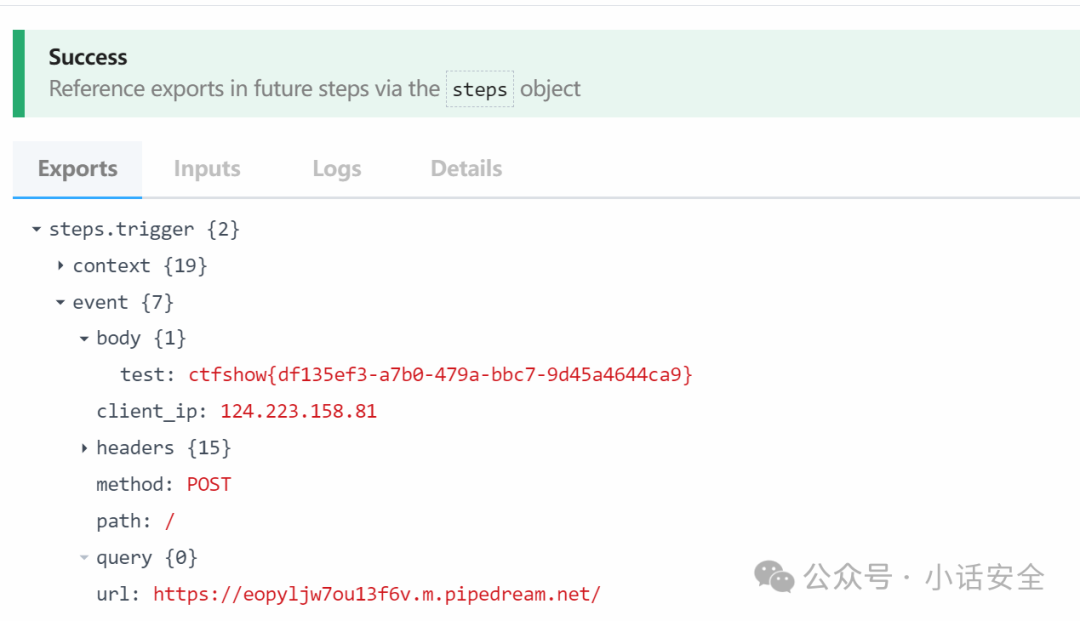Collapse the steps.trigger tree node

pyautogui.click(x=37, y=229)
